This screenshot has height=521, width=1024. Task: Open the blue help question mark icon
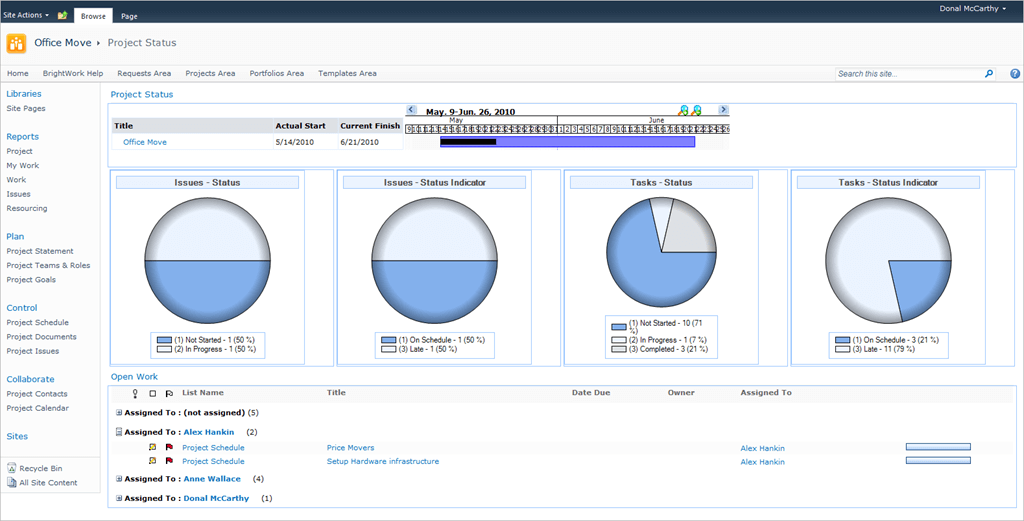click(1015, 74)
